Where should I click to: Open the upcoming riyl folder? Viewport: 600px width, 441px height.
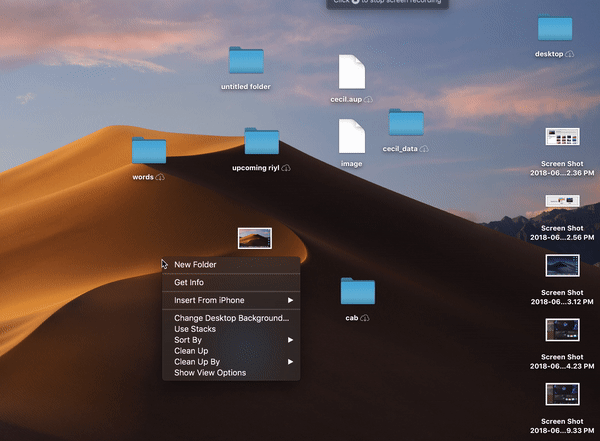pos(261,142)
